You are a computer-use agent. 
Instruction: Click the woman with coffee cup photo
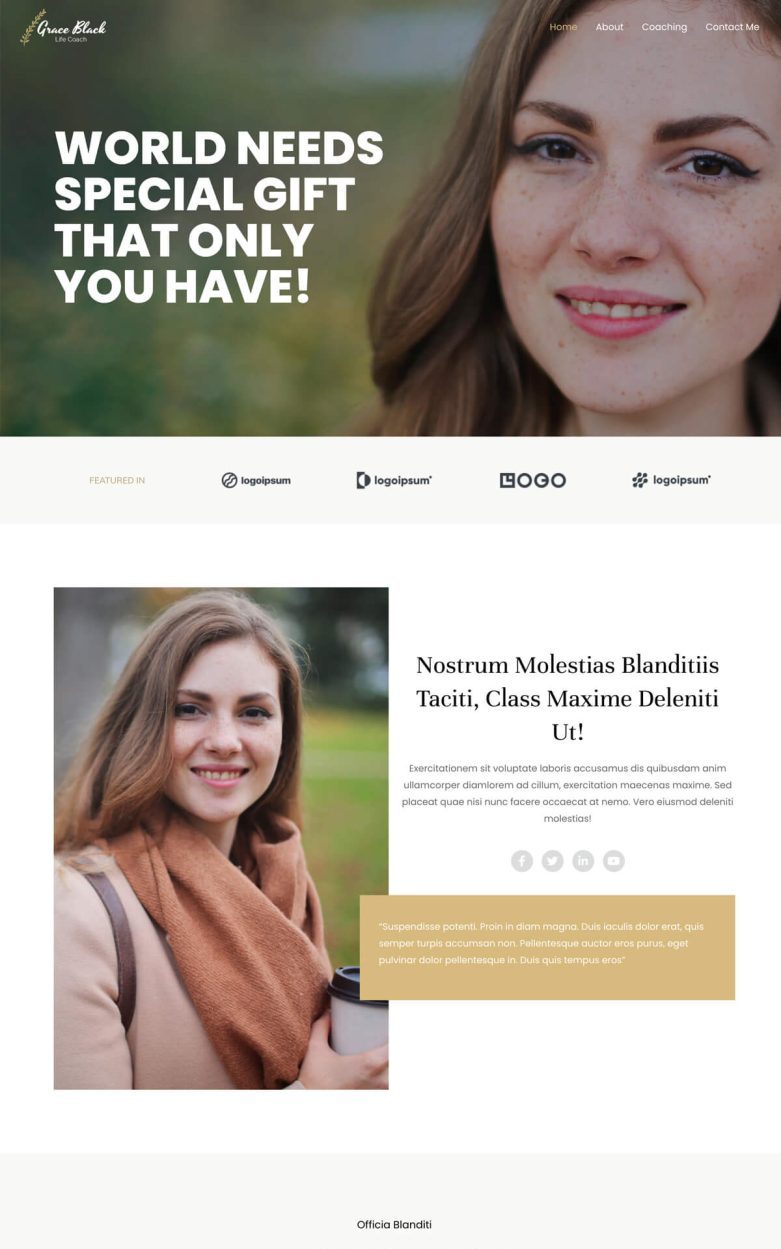coord(221,838)
